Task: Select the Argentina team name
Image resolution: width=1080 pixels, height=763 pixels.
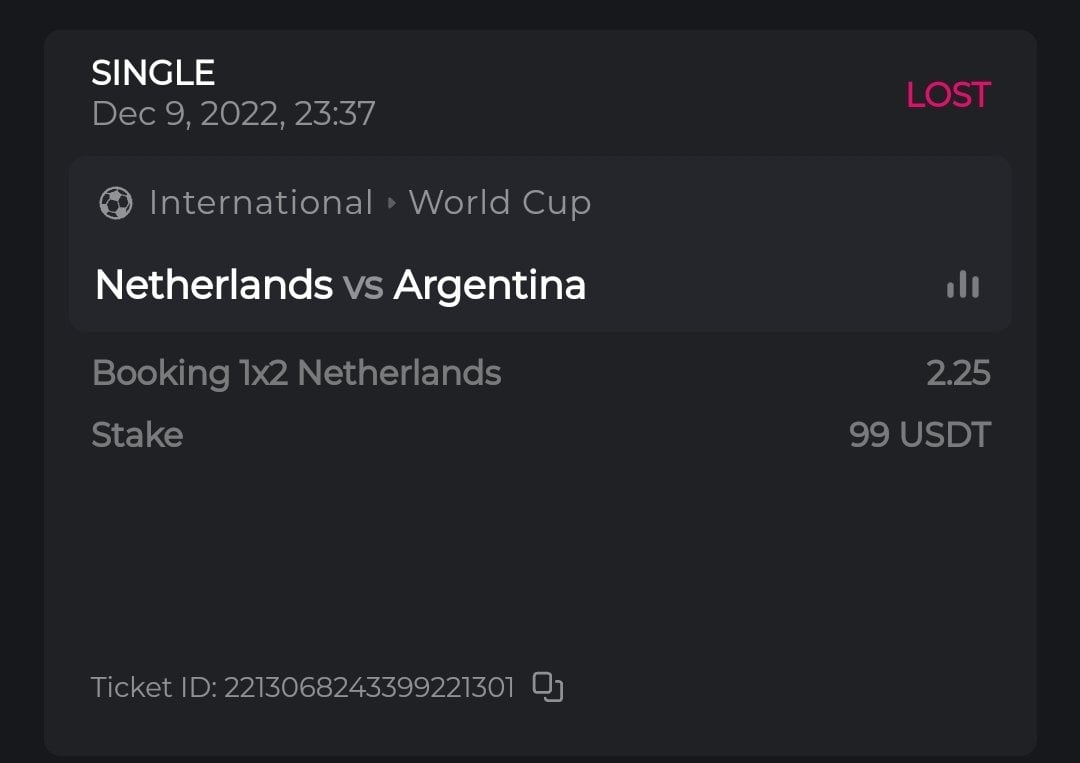Action: click(x=489, y=285)
